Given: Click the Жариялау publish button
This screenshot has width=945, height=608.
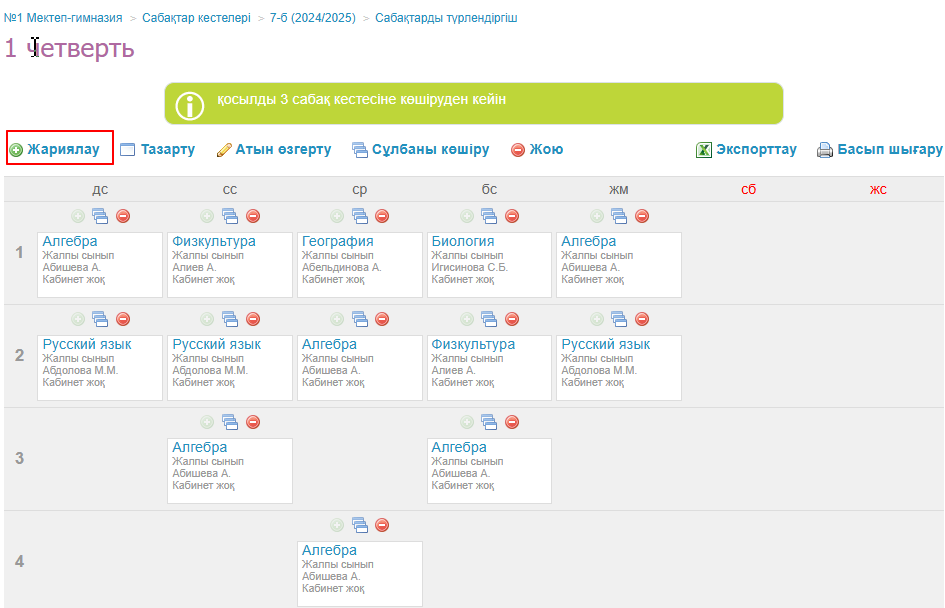Looking at the screenshot, I should pyautogui.click(x=60, y=150).
